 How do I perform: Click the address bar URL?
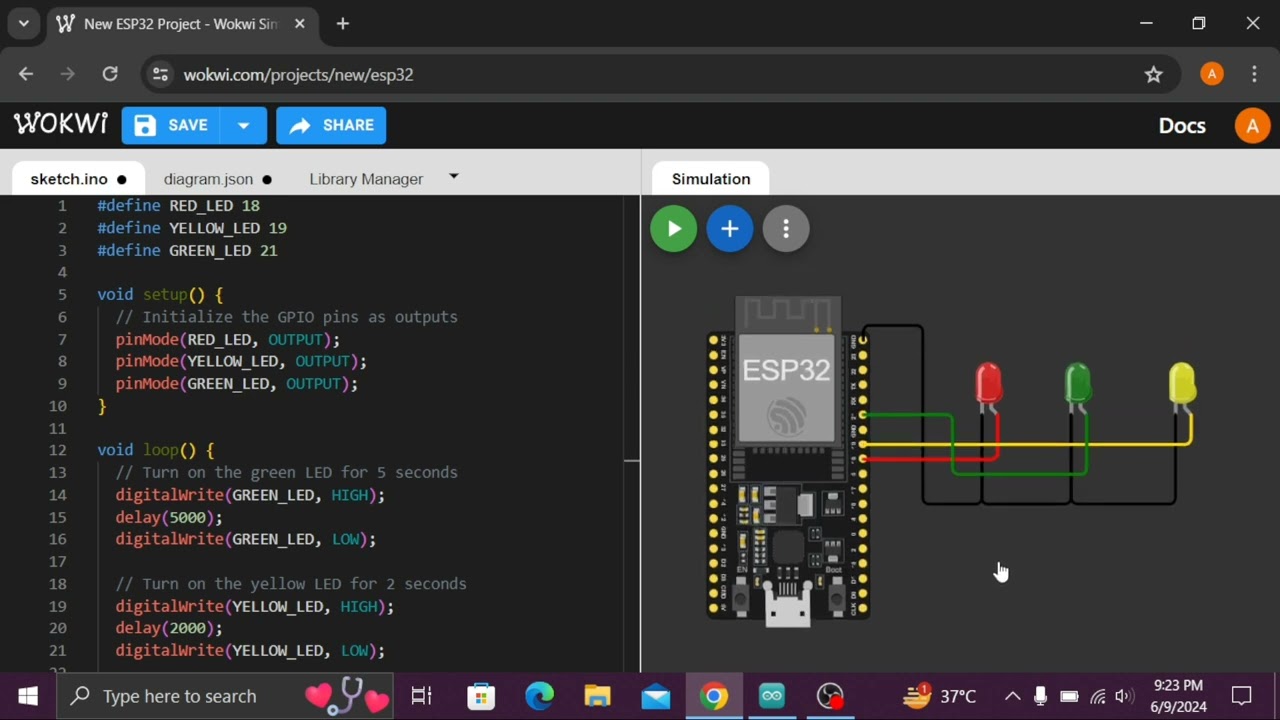[298, 75]
